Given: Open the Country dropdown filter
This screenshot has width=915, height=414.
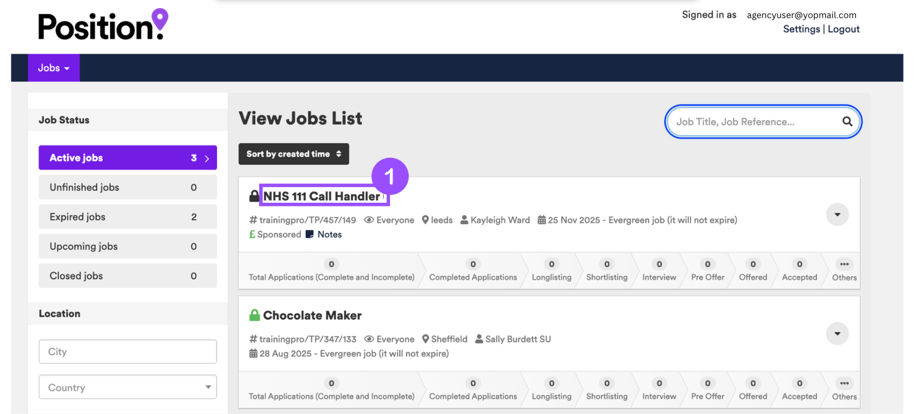Looking at the screenshot, I should [127, 387].
